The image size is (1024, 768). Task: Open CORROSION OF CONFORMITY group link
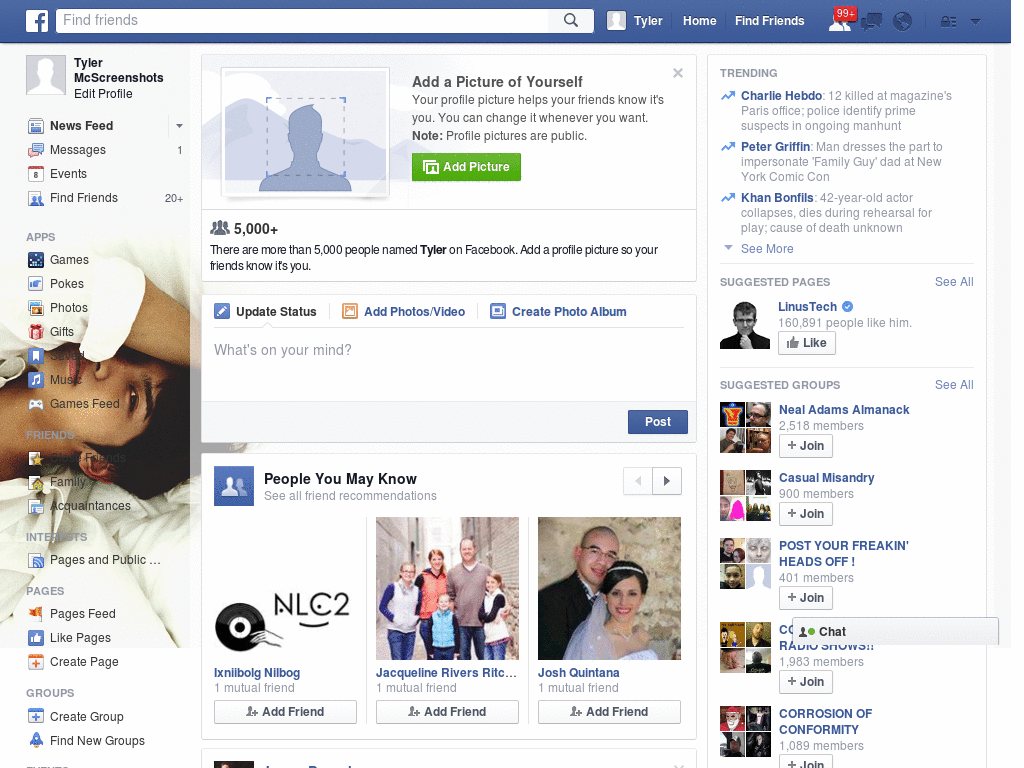coord(825,722)
